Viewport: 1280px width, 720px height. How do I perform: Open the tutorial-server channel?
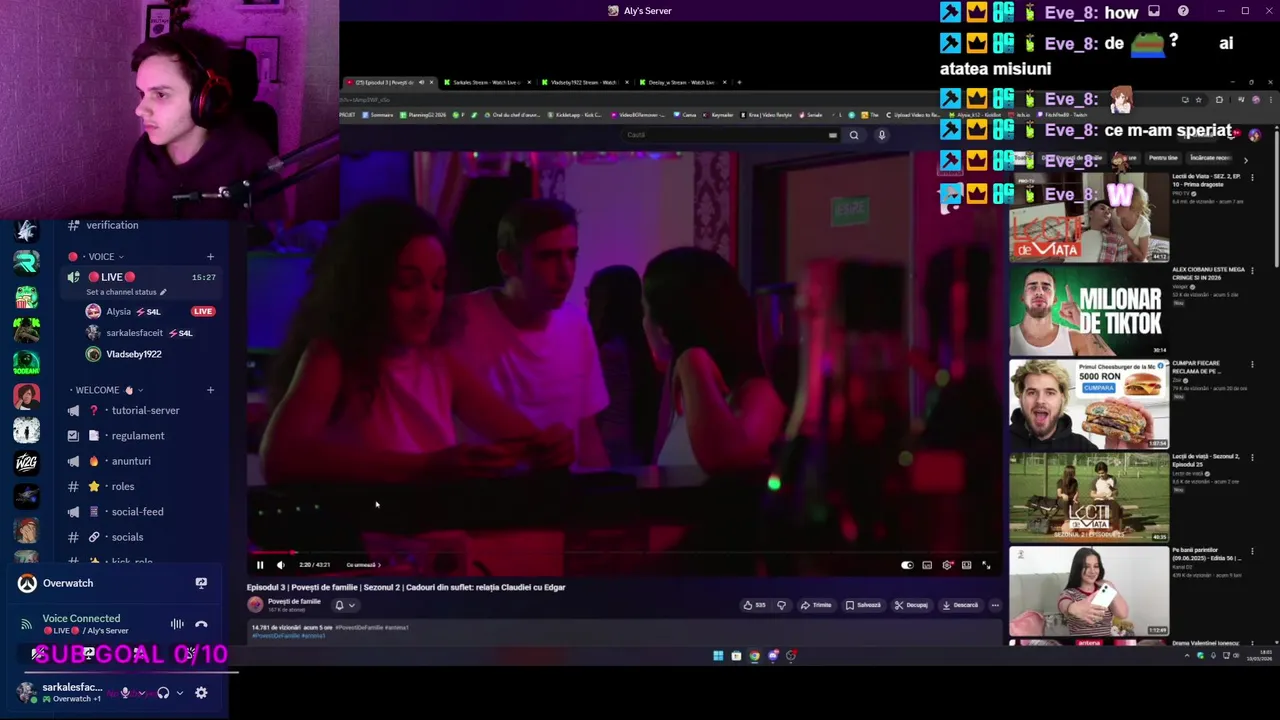[x=145, y=410]
